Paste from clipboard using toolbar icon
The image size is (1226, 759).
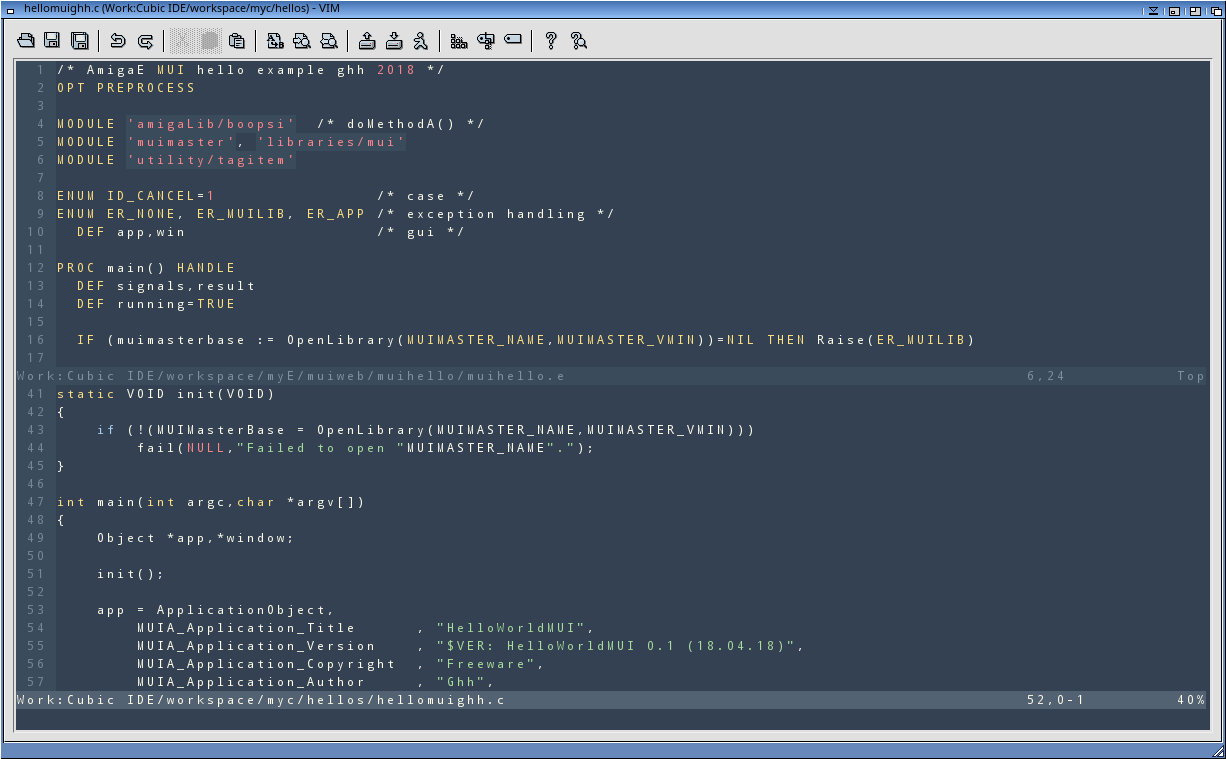point(237,41)
